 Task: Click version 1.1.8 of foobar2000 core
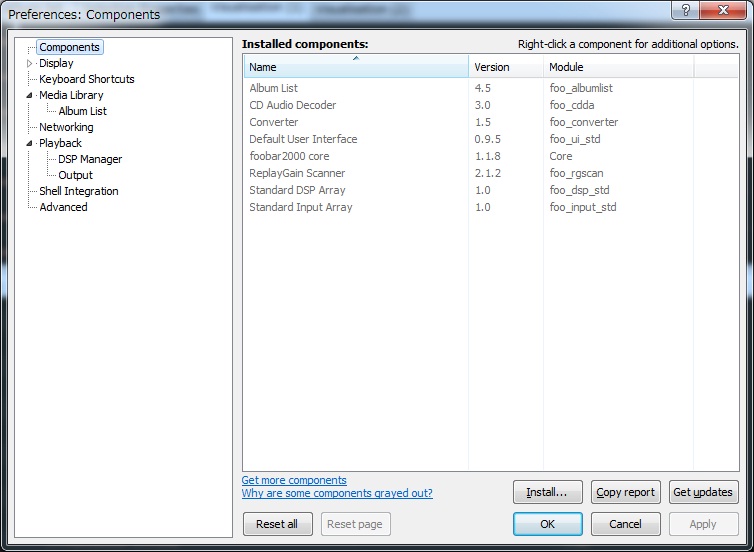click(488, 156)
